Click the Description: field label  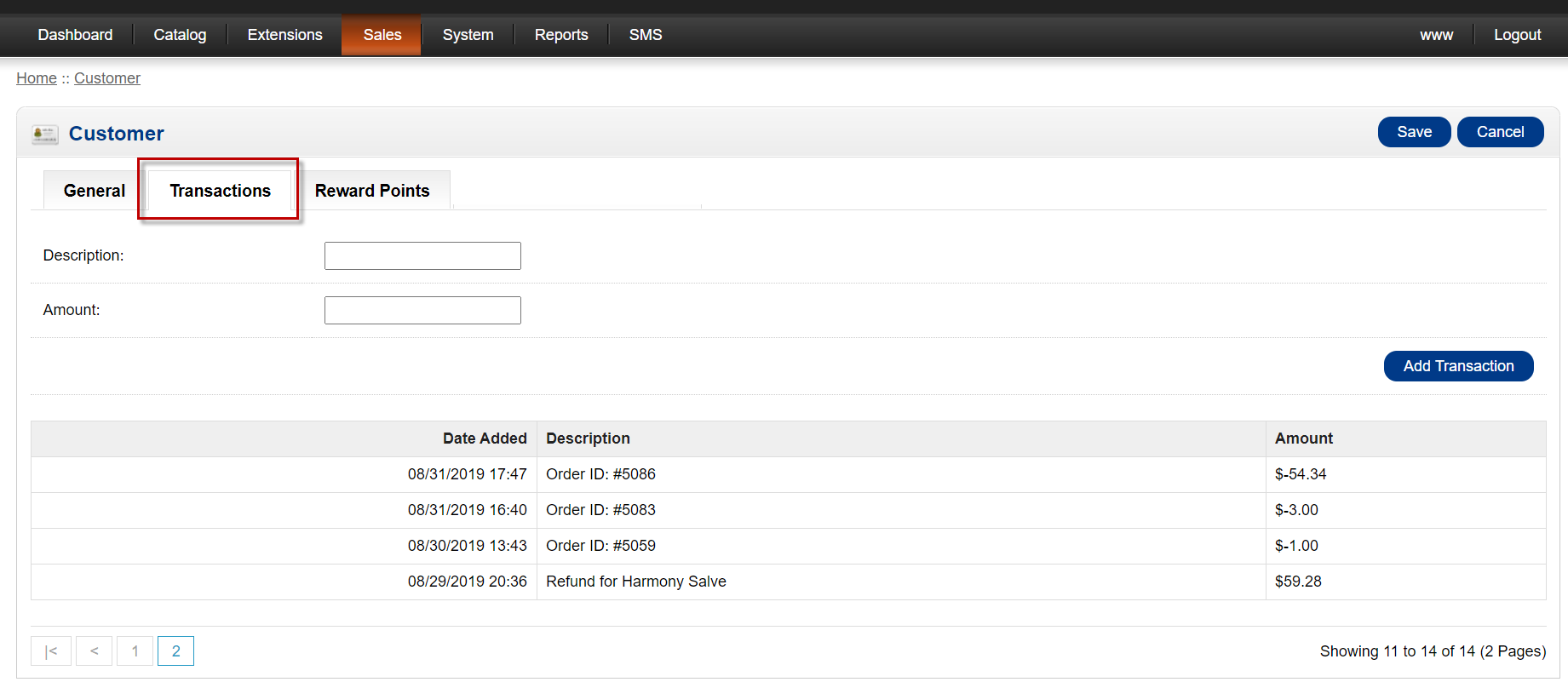coord(83,255)
